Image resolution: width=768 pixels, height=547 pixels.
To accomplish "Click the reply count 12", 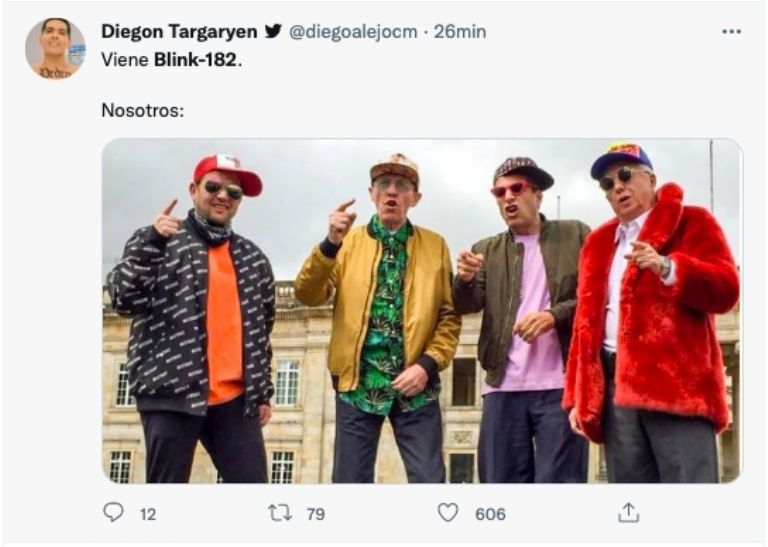I will [148, 514].
